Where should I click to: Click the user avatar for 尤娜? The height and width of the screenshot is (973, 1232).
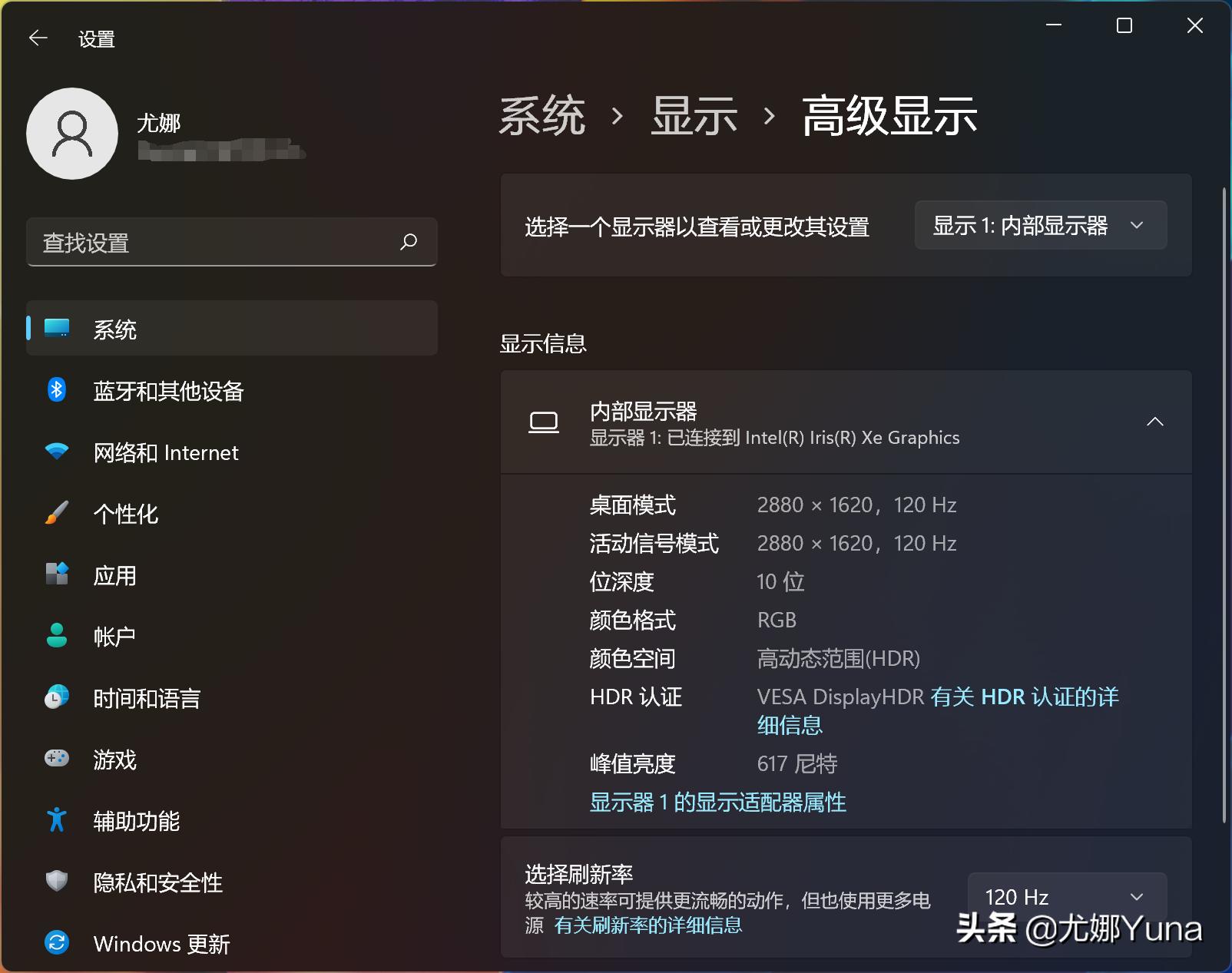point(71,134)
